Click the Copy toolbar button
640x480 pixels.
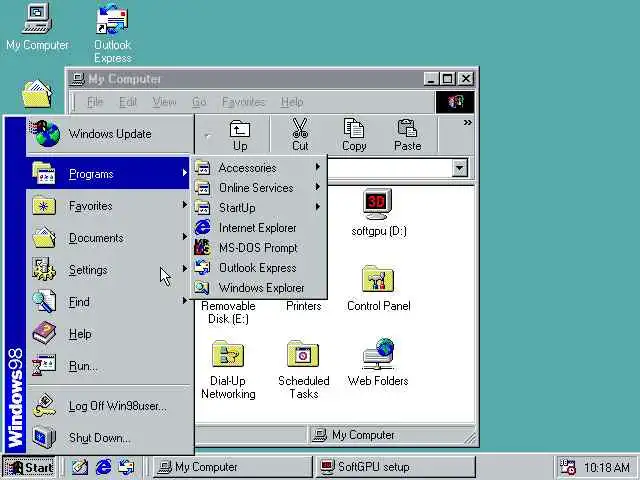354,135
